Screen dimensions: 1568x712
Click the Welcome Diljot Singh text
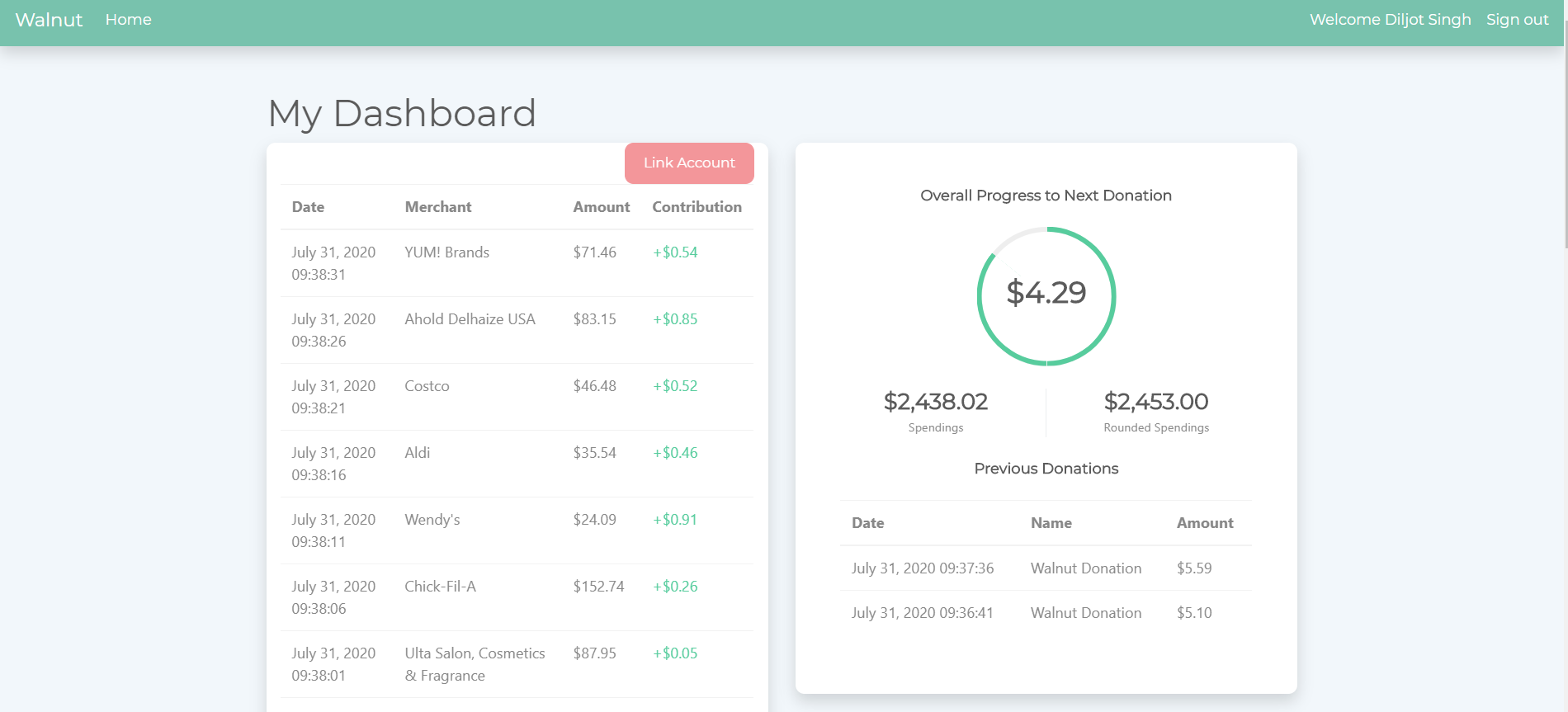[1390, 20]
